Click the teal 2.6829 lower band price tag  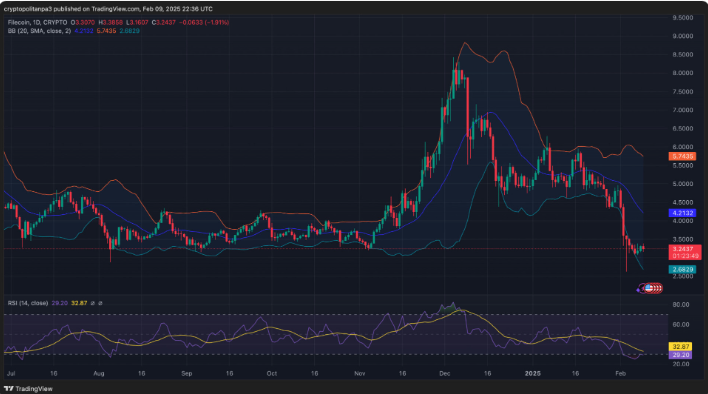[x=682, y=269]
